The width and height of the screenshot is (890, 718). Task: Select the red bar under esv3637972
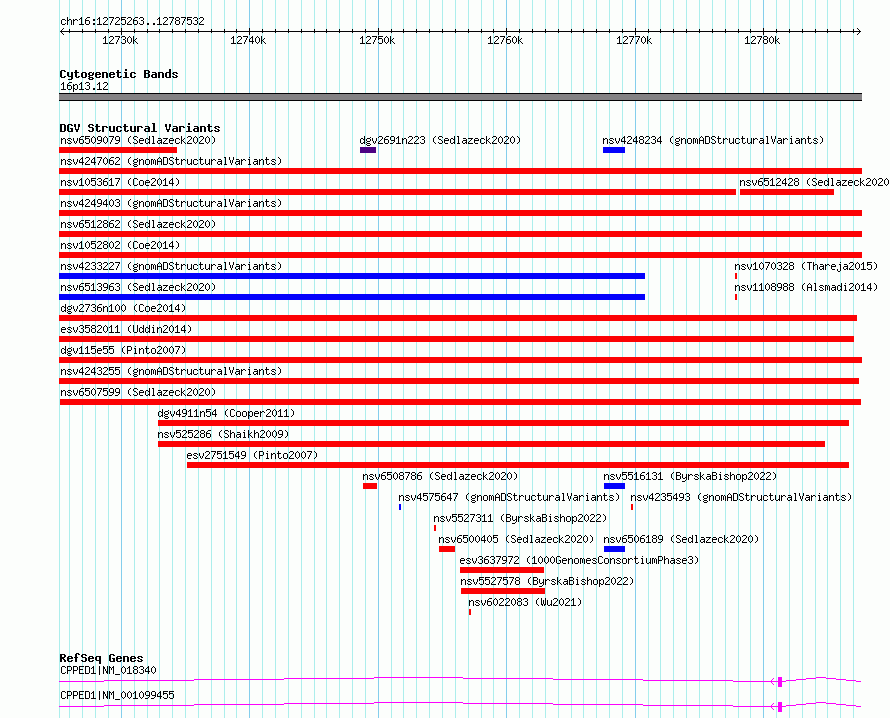[x=502, y=570]
